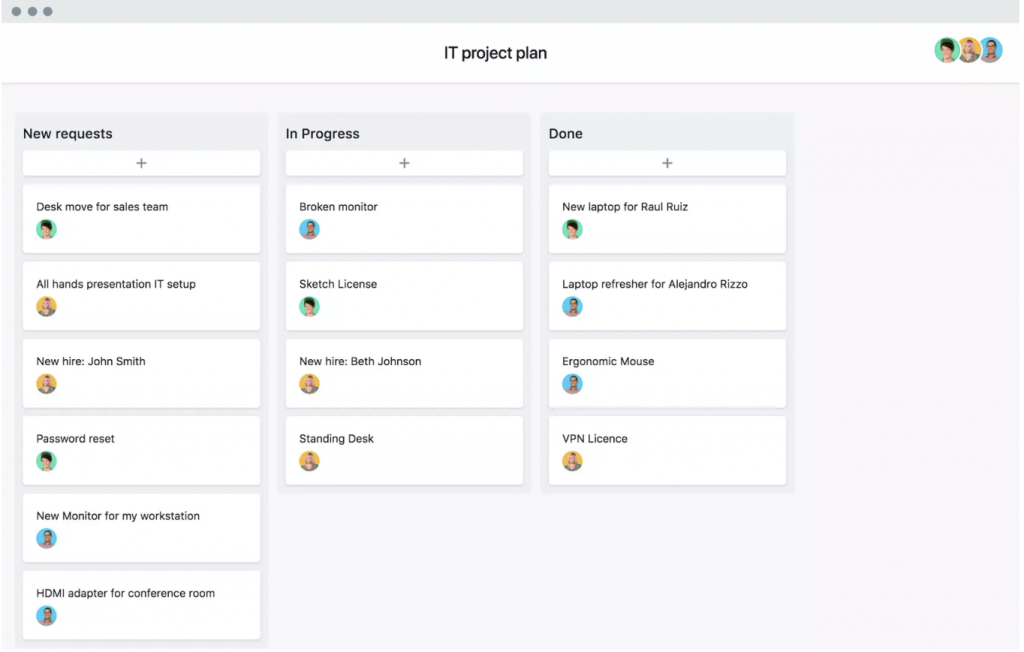
Task: Click the avatar on the Password reset card
Action: tap(46, 461)
